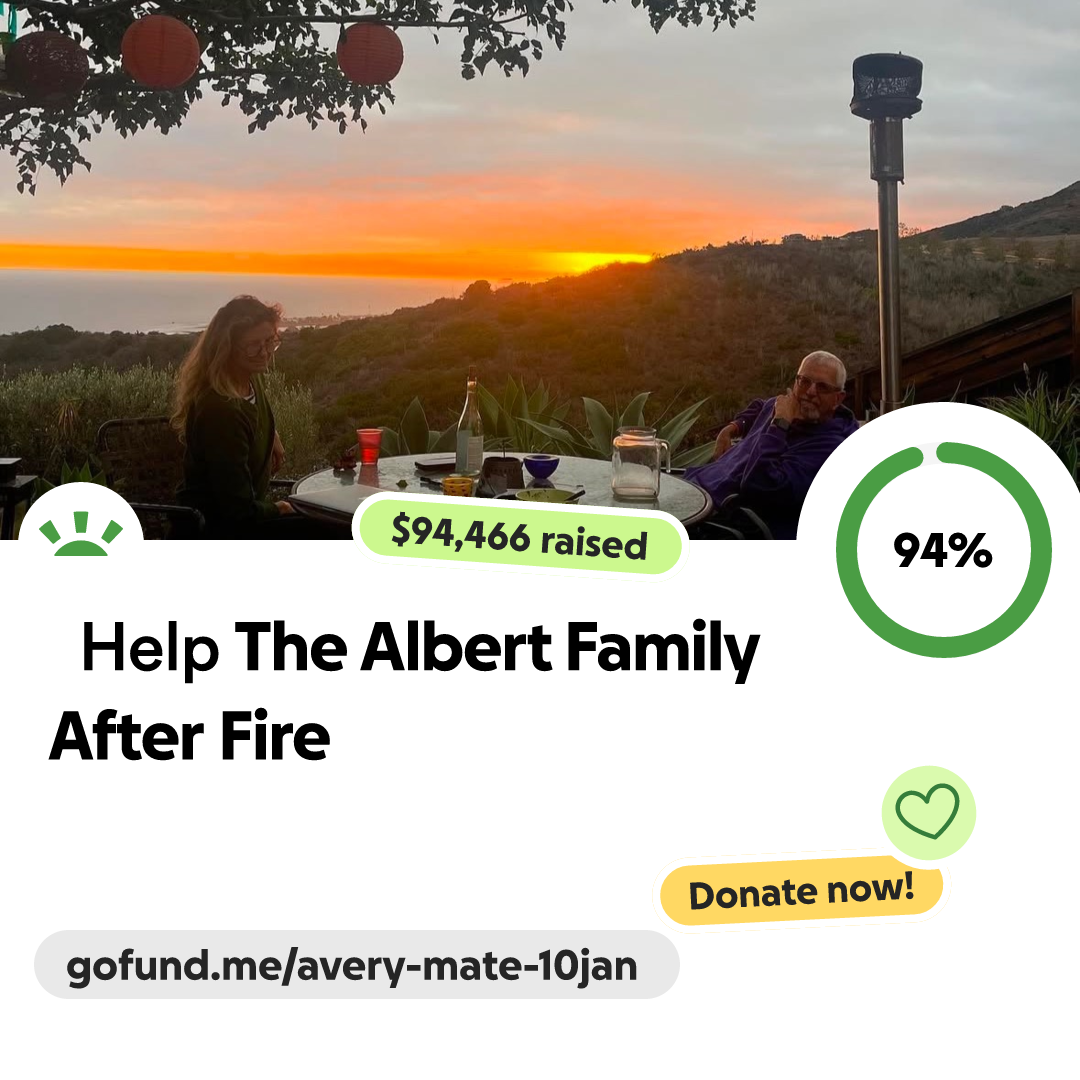
Task: Click the 94% text inside circle
Action: [x=943, y=550]
